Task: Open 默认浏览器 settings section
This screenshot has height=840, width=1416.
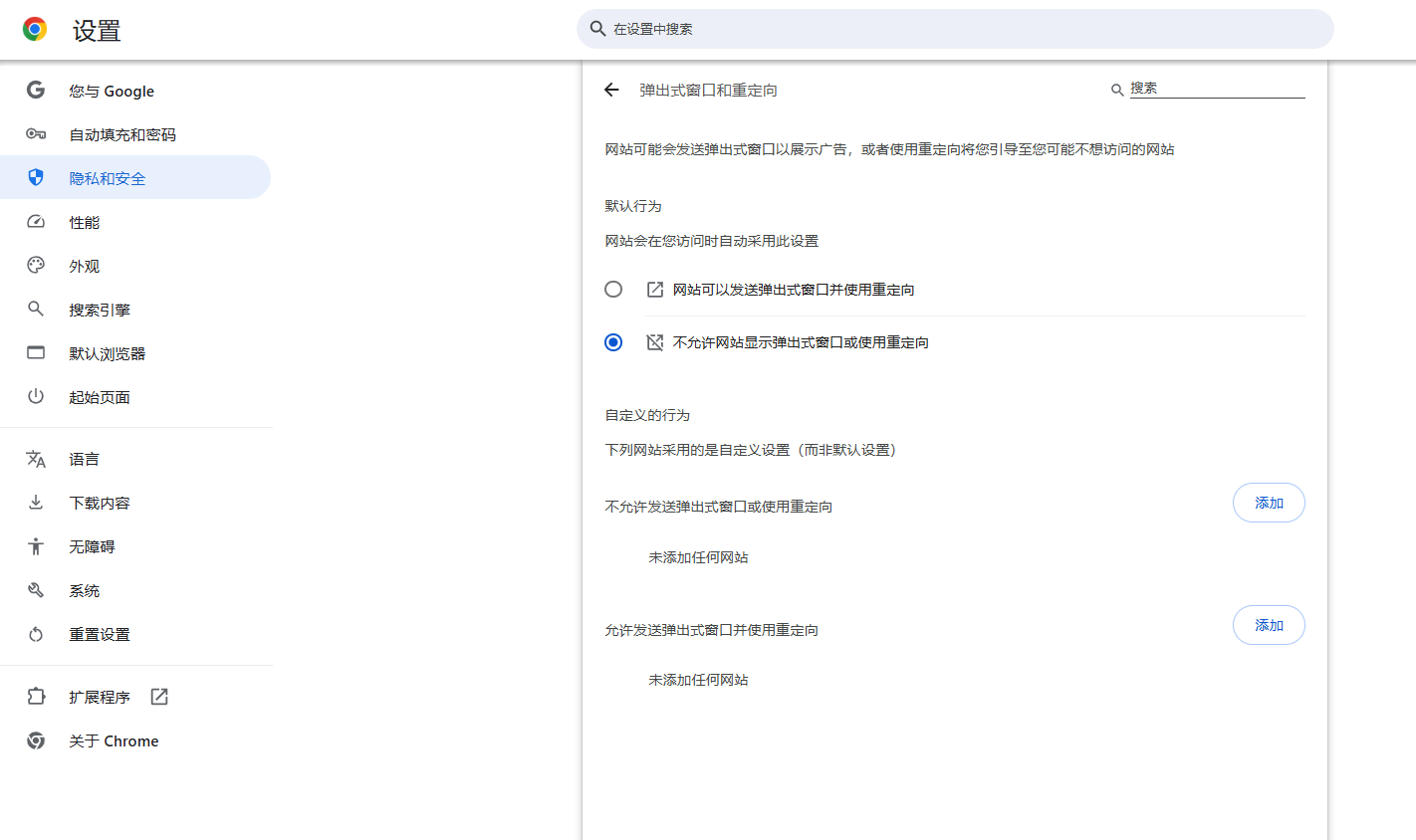Action: (135, 353)
